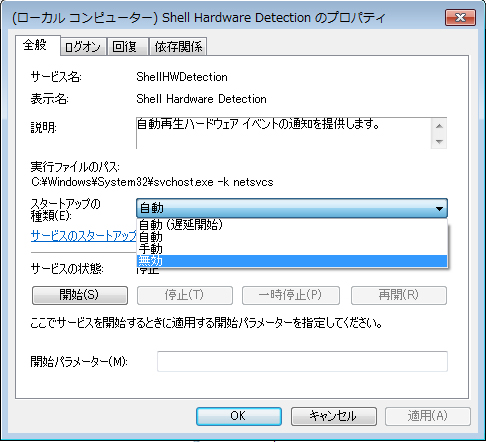This screenshot has width=486, height=442.
Task: Open the 依存関係 tab
Action: pos(178,47)
